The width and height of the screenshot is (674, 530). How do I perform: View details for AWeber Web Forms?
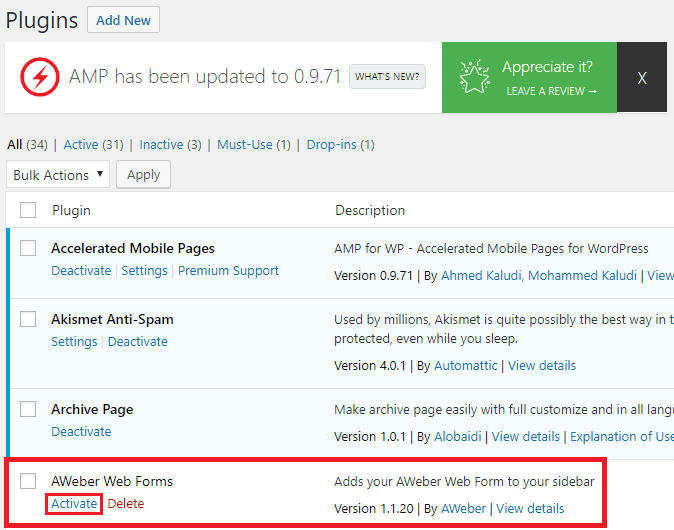(530, 509)
